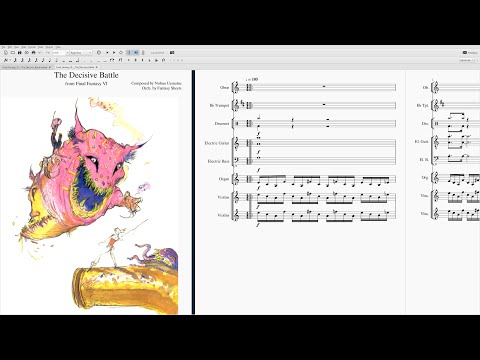
Task: Click the Feedback button
Action: (470, 53)
